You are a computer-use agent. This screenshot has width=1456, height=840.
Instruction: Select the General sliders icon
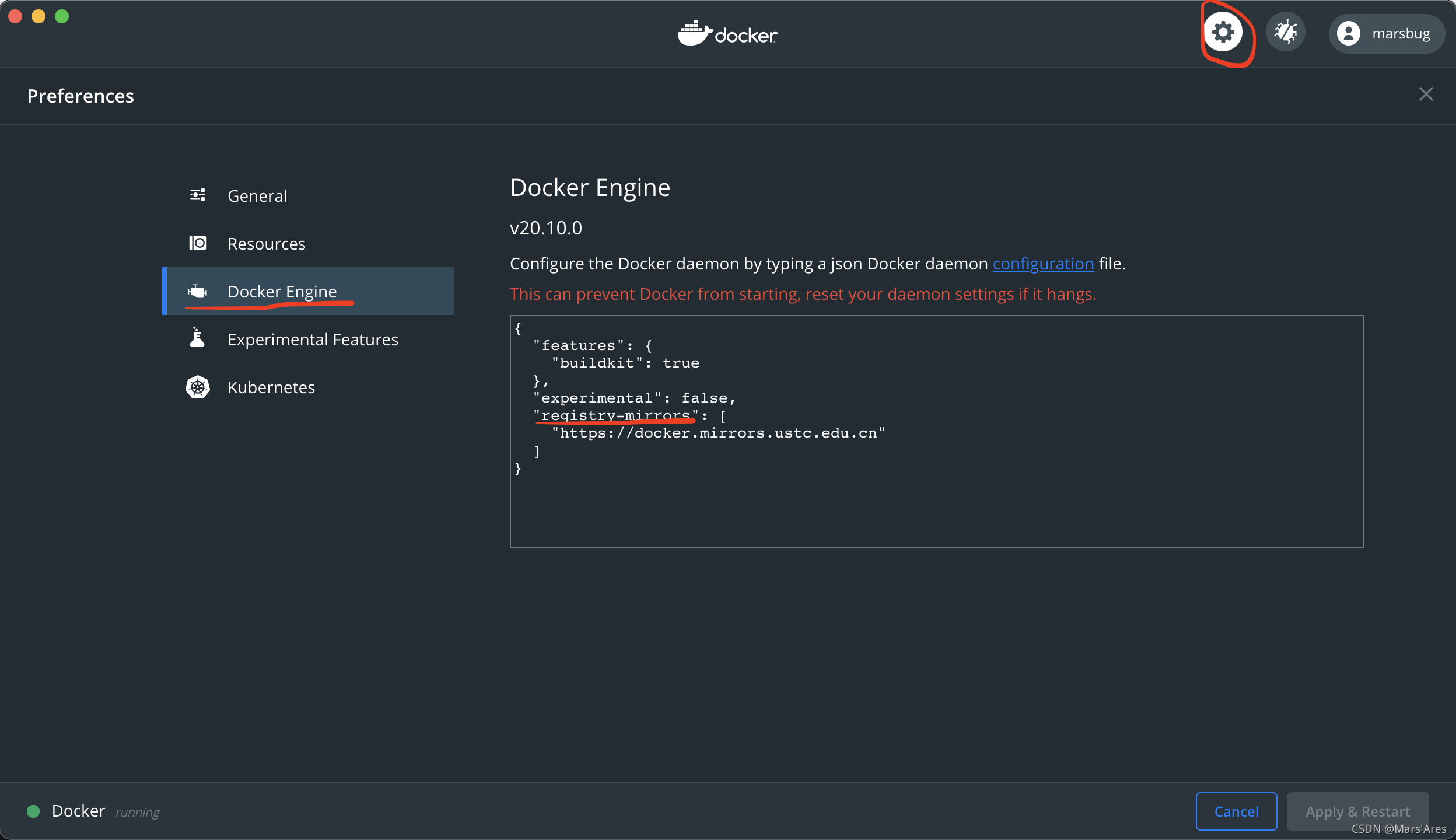tap(198, 195)
